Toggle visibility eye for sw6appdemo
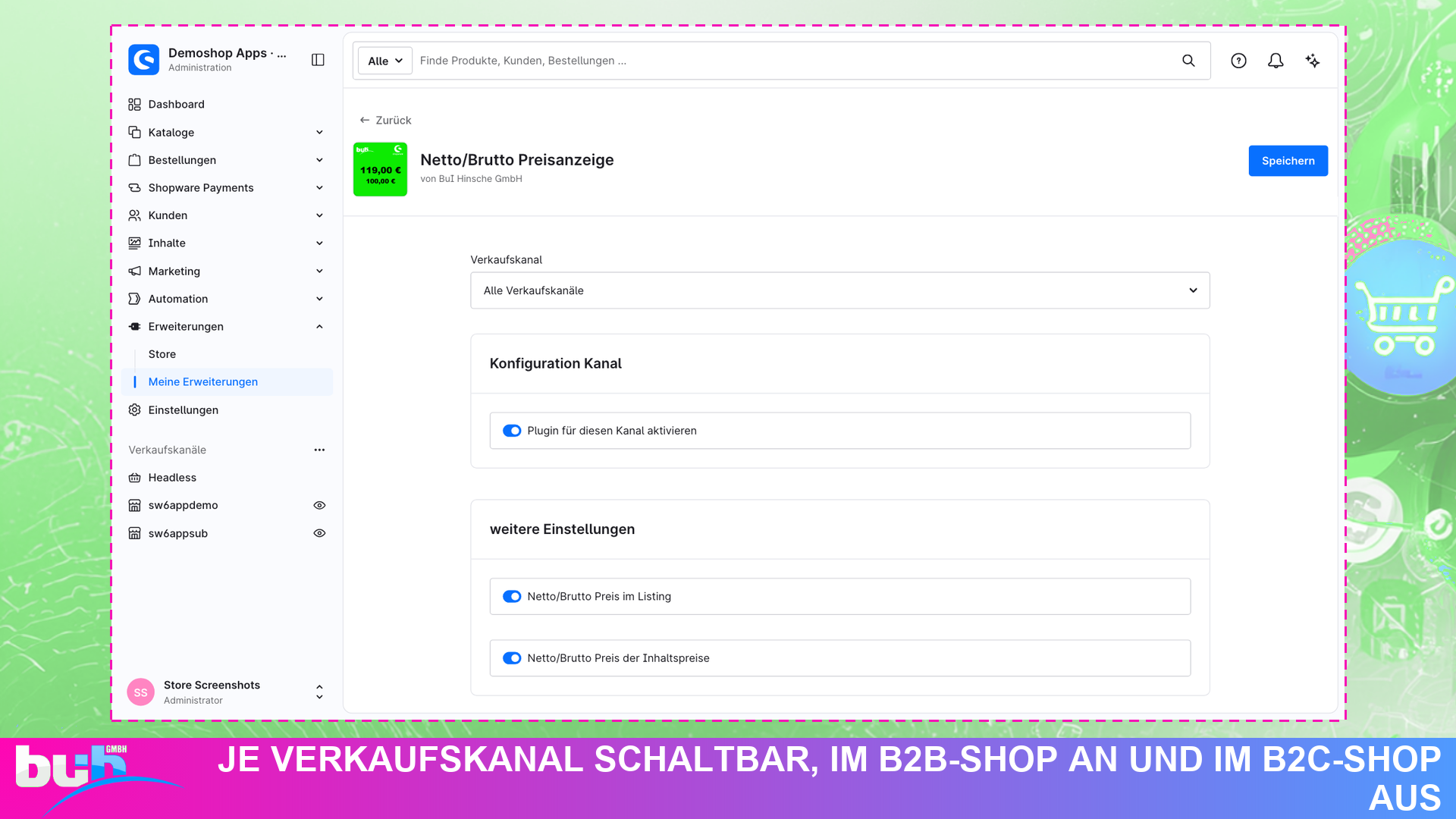 pyautogui.click(x=319, y=505)
